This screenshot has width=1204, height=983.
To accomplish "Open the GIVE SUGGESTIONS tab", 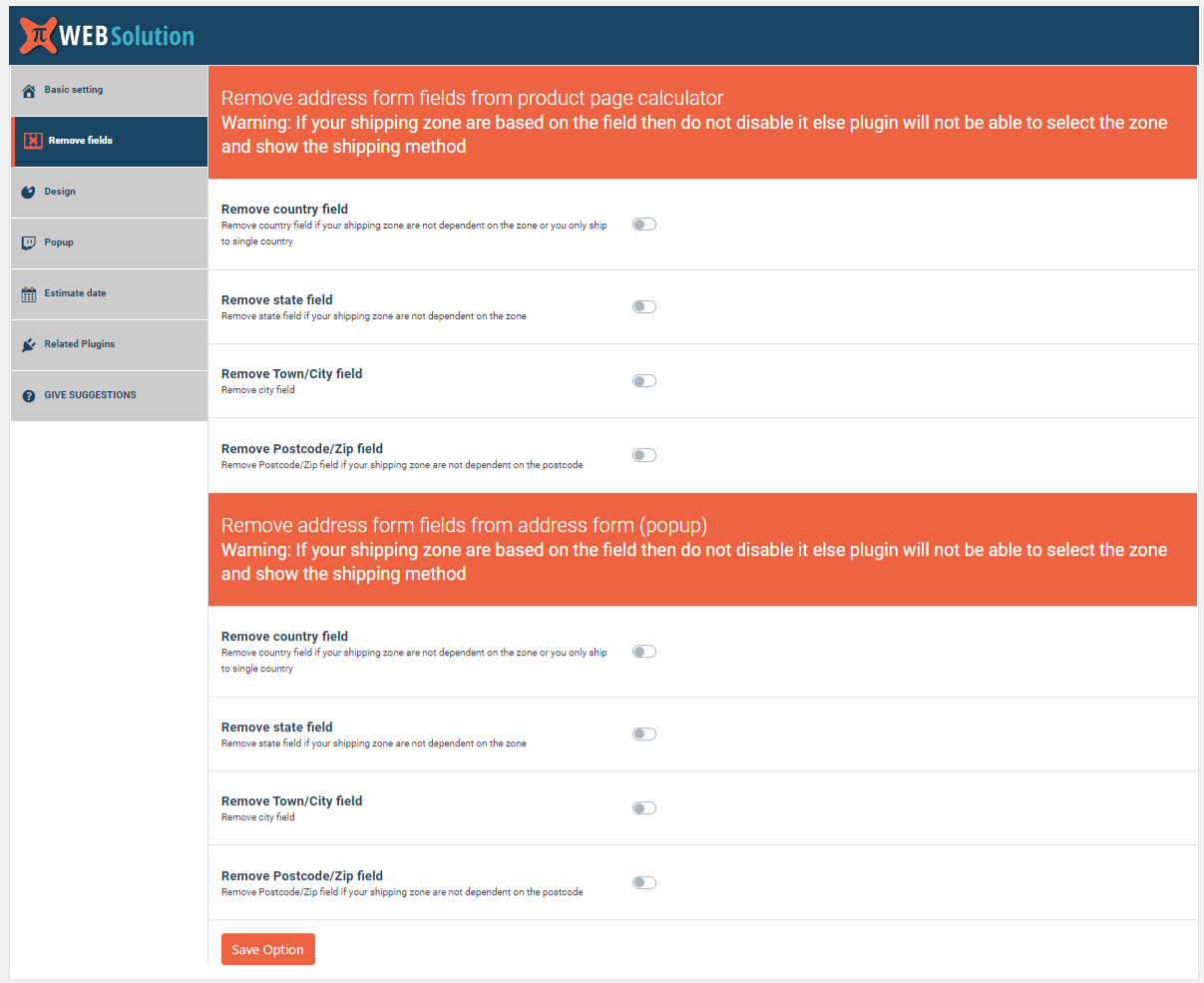I will click(110, 395).
